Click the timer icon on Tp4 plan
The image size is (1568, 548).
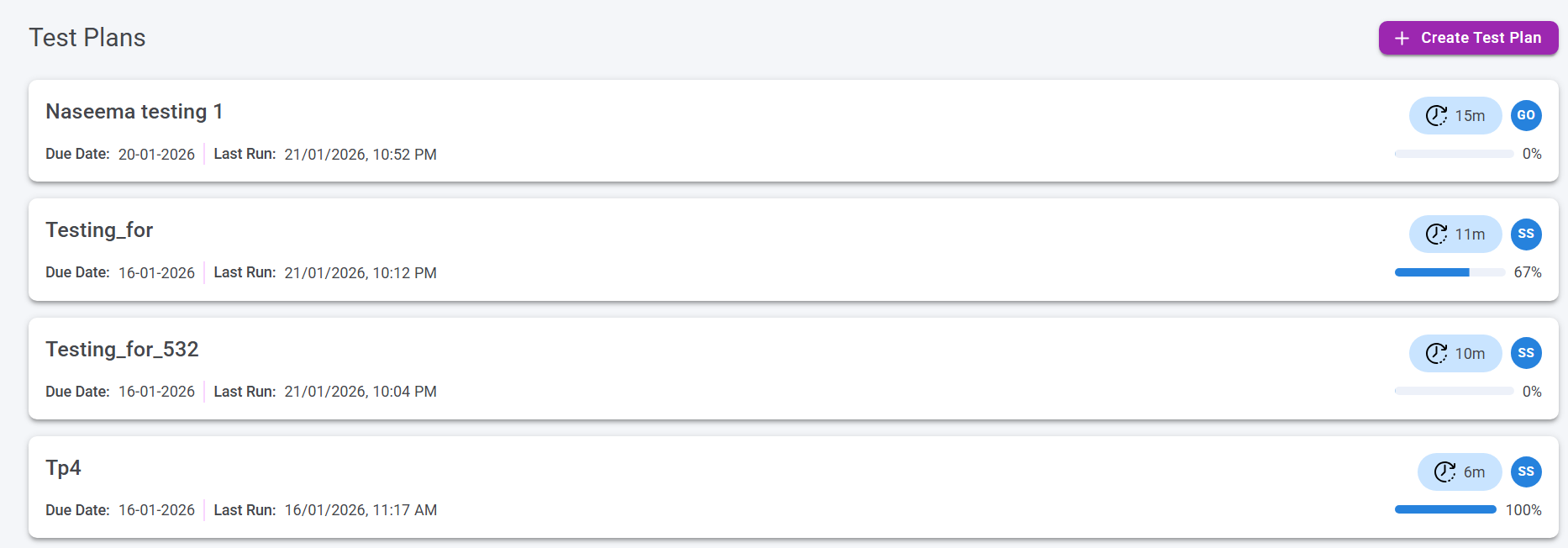tap(1444, 472)
